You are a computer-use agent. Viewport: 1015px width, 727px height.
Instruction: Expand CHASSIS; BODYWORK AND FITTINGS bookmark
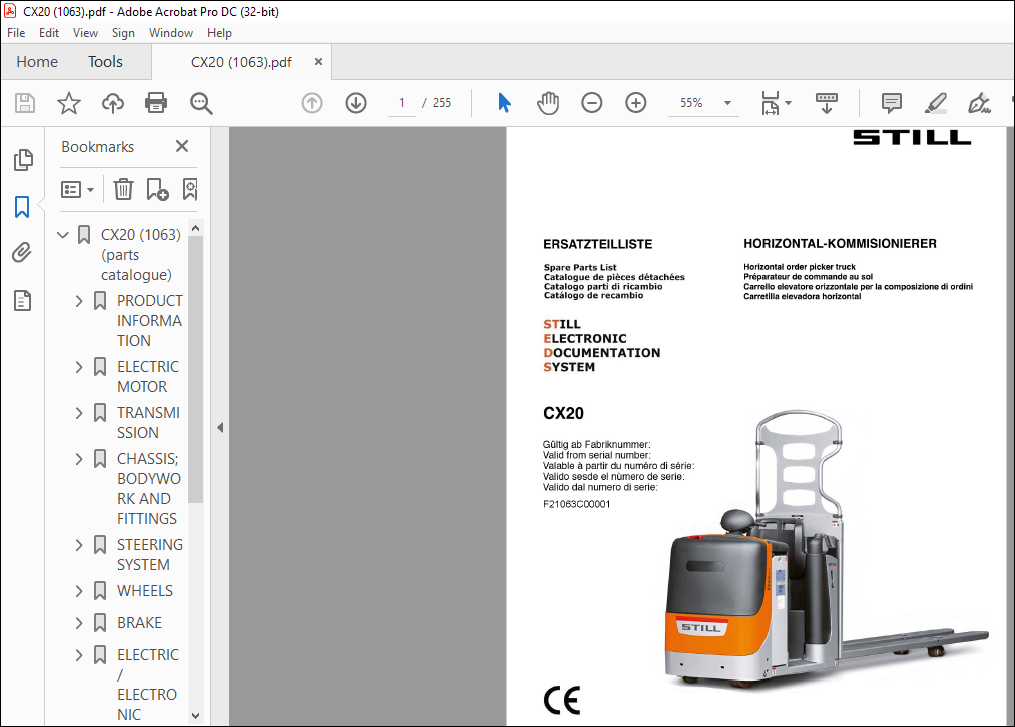(x=79, y=459)
